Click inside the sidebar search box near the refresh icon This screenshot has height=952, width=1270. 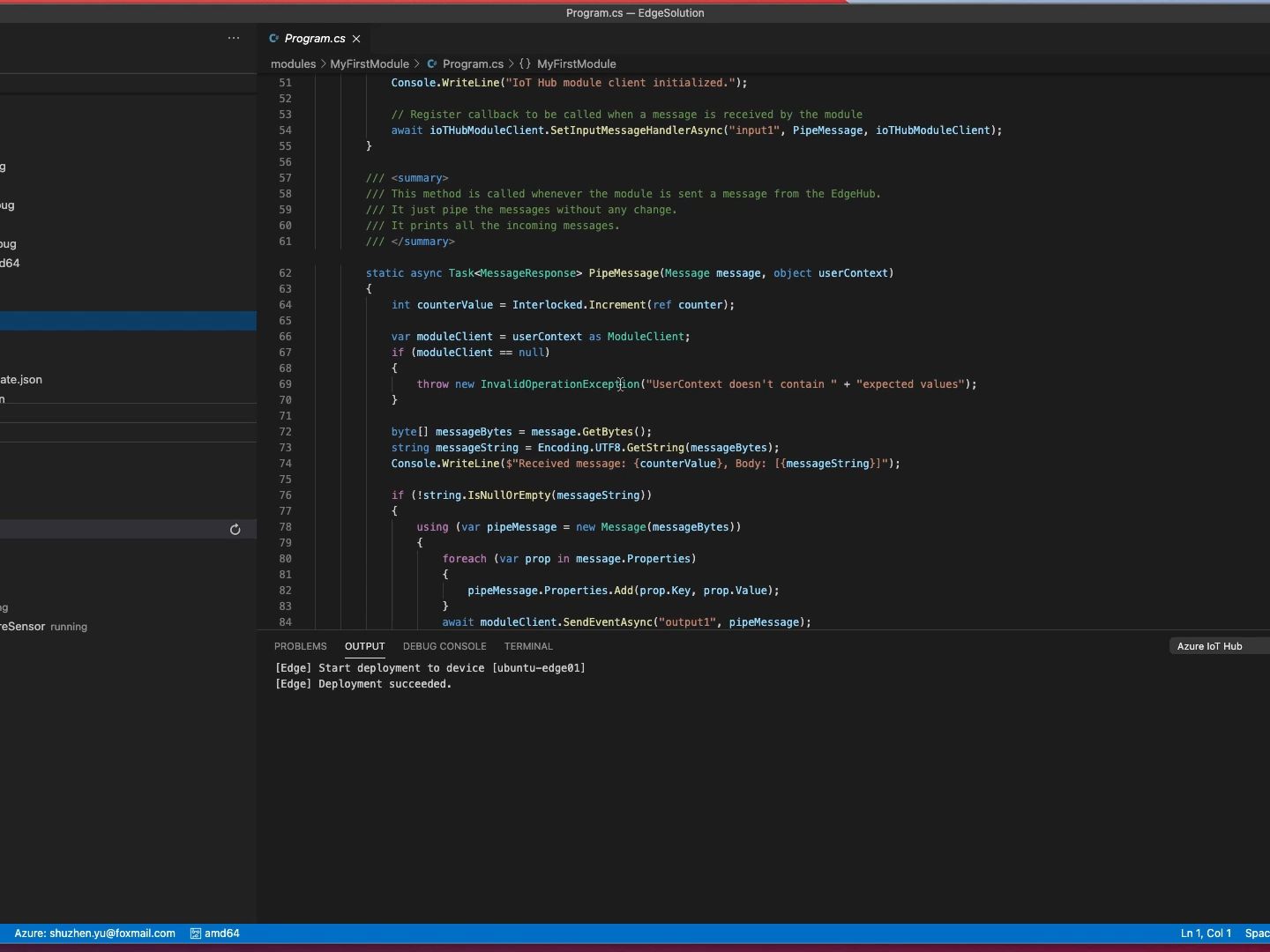coord(115,529)
